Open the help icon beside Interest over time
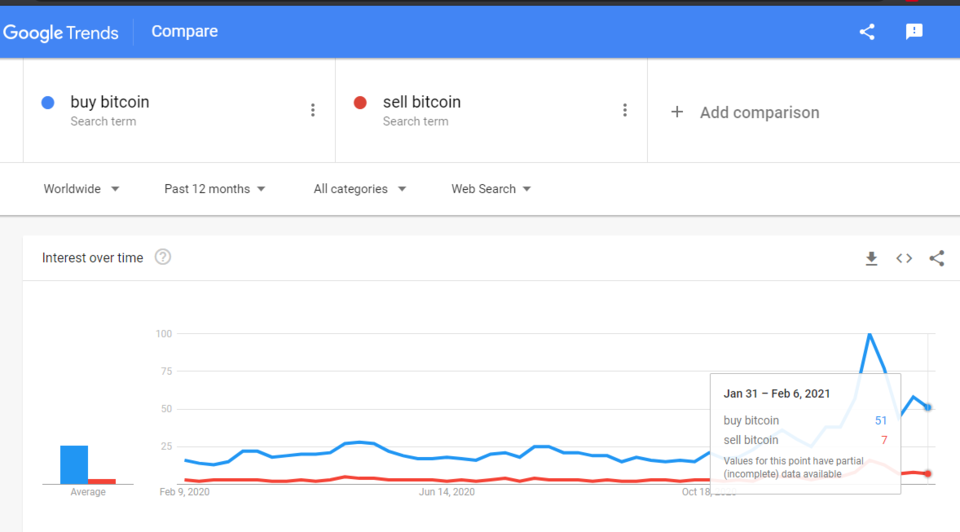 (163, 257)
